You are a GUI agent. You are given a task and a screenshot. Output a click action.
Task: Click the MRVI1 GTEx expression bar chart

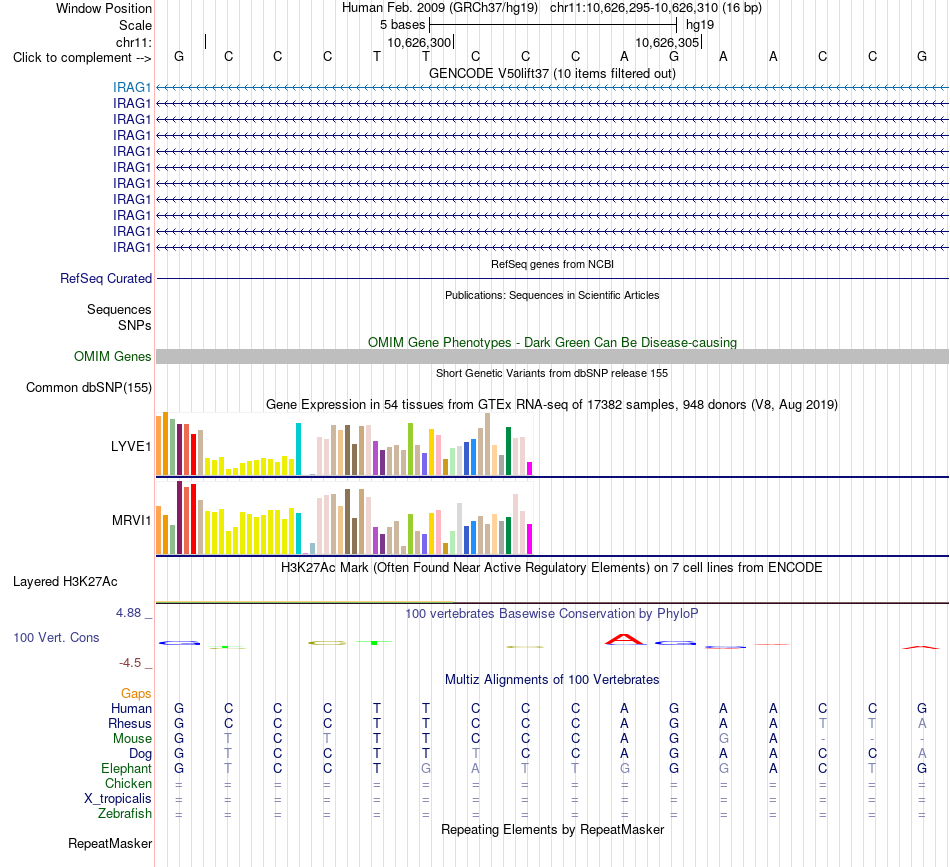coord(344,517)
